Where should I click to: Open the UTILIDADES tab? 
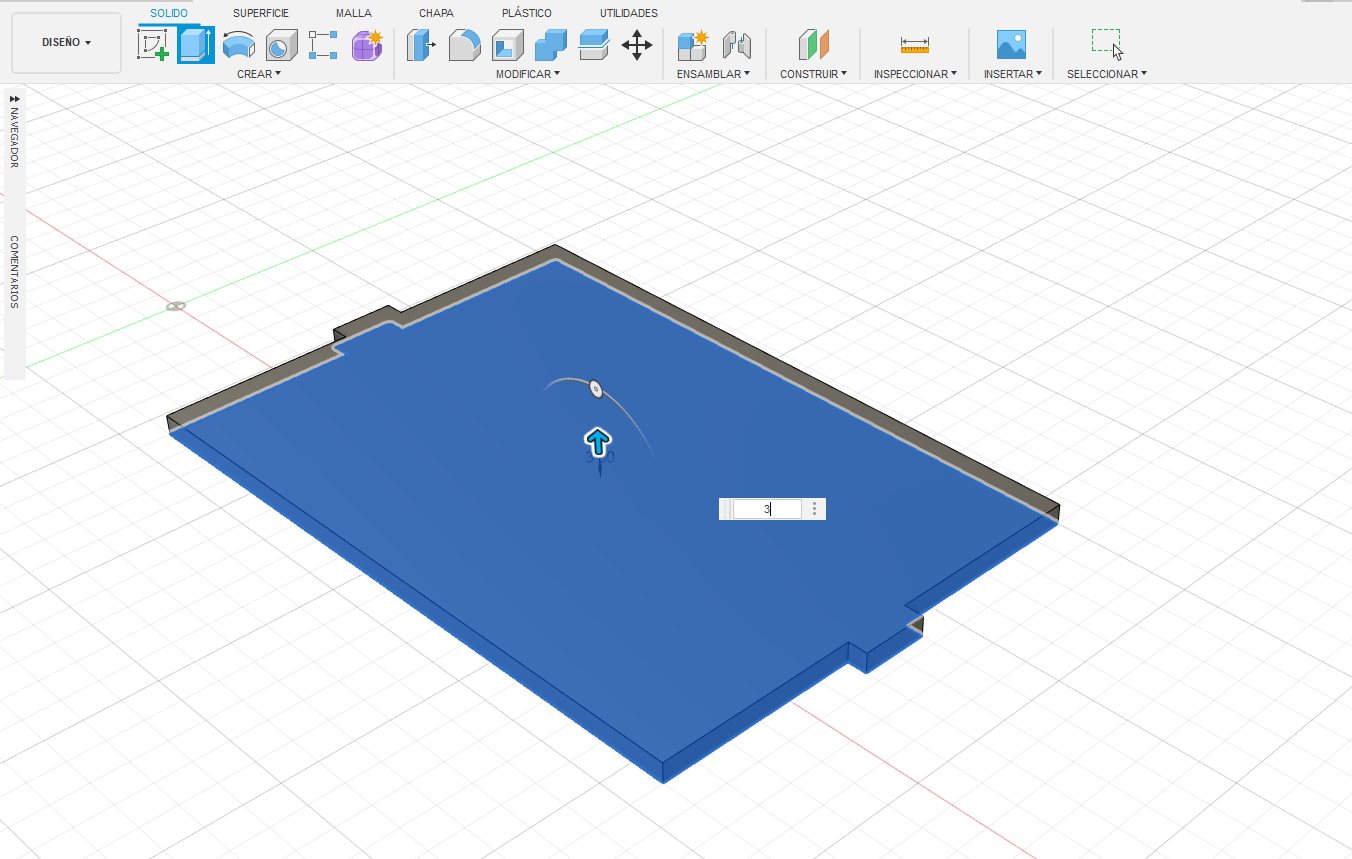tap(629, 13)
